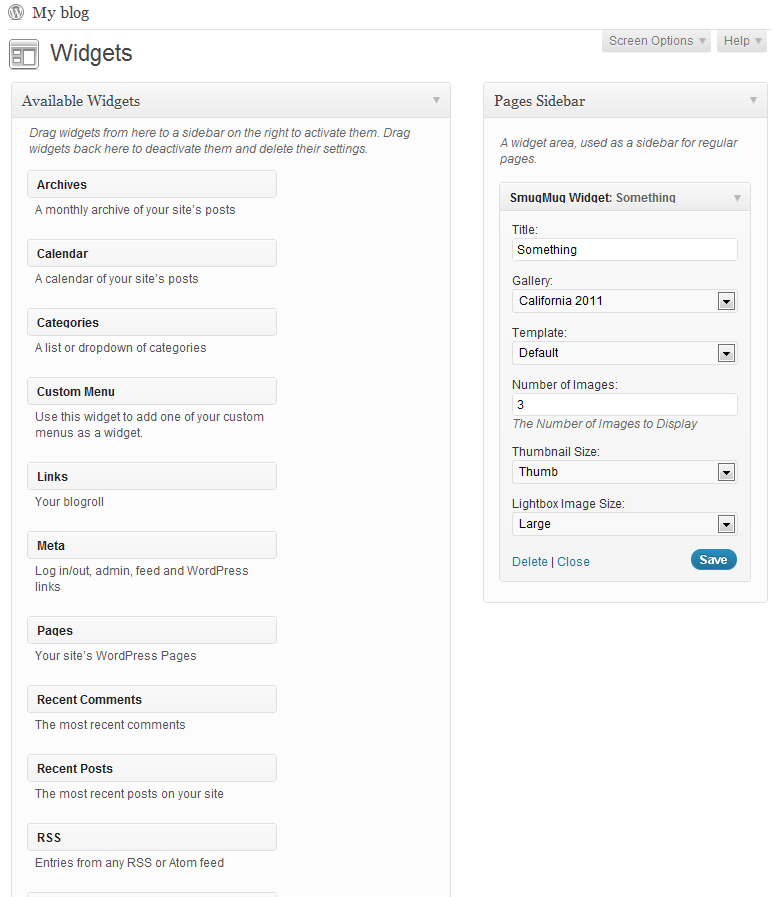Open the Help tab
The image size is (777, 897).
(x=742, y=41)
